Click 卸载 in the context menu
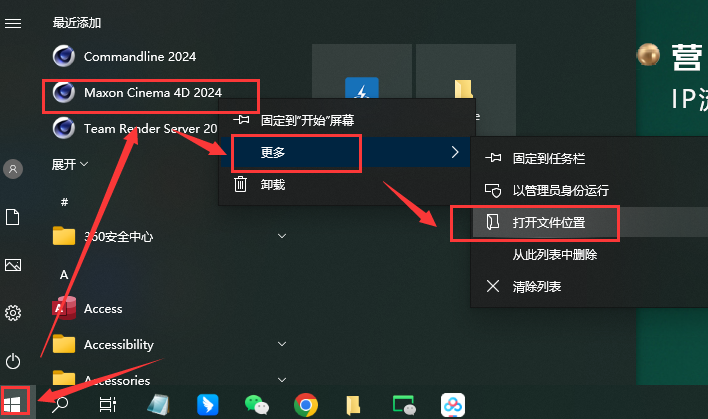The width and height of the screenshot is (708, 419). (x=273, y=184)
